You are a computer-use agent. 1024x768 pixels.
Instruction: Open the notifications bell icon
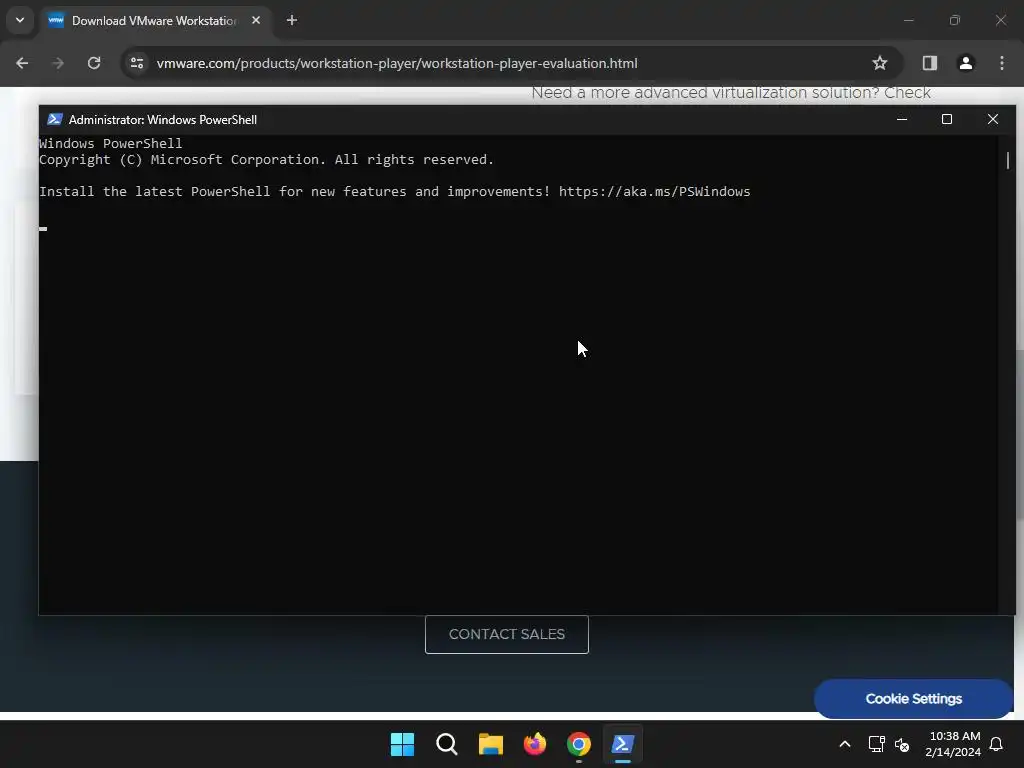point(997,744)
